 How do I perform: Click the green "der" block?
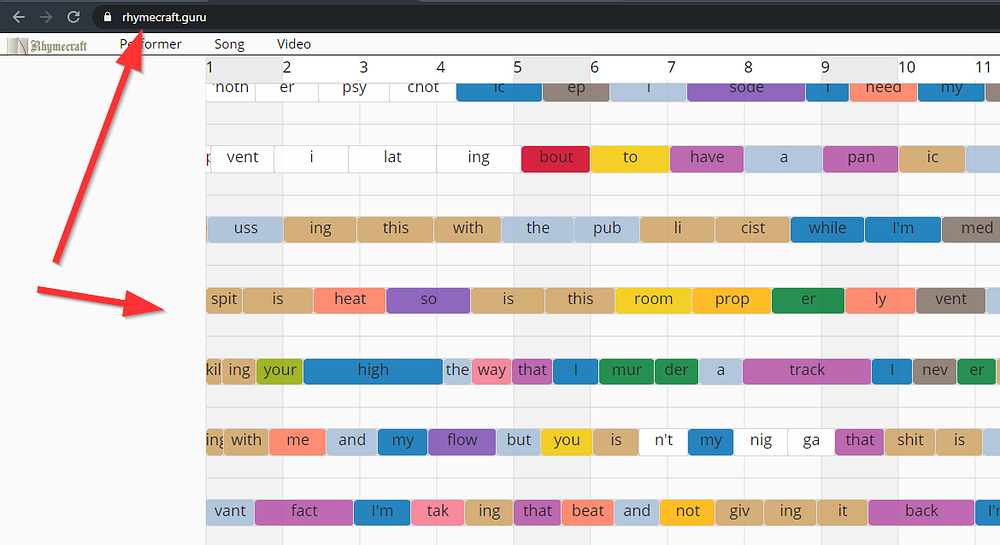pyautogui.click(x=676, y=371)
